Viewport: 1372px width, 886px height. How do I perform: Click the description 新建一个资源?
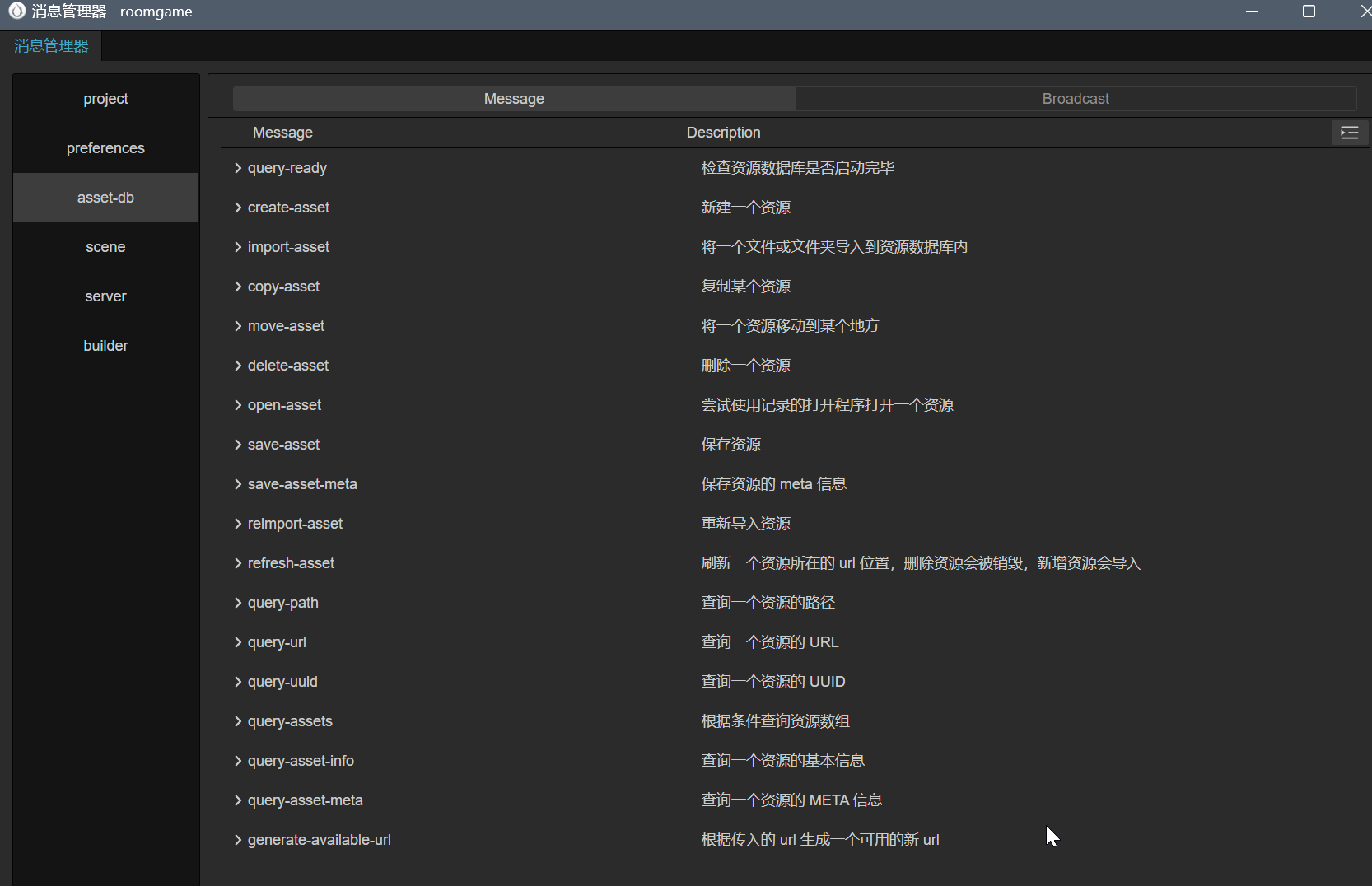(x=745, y=208)
